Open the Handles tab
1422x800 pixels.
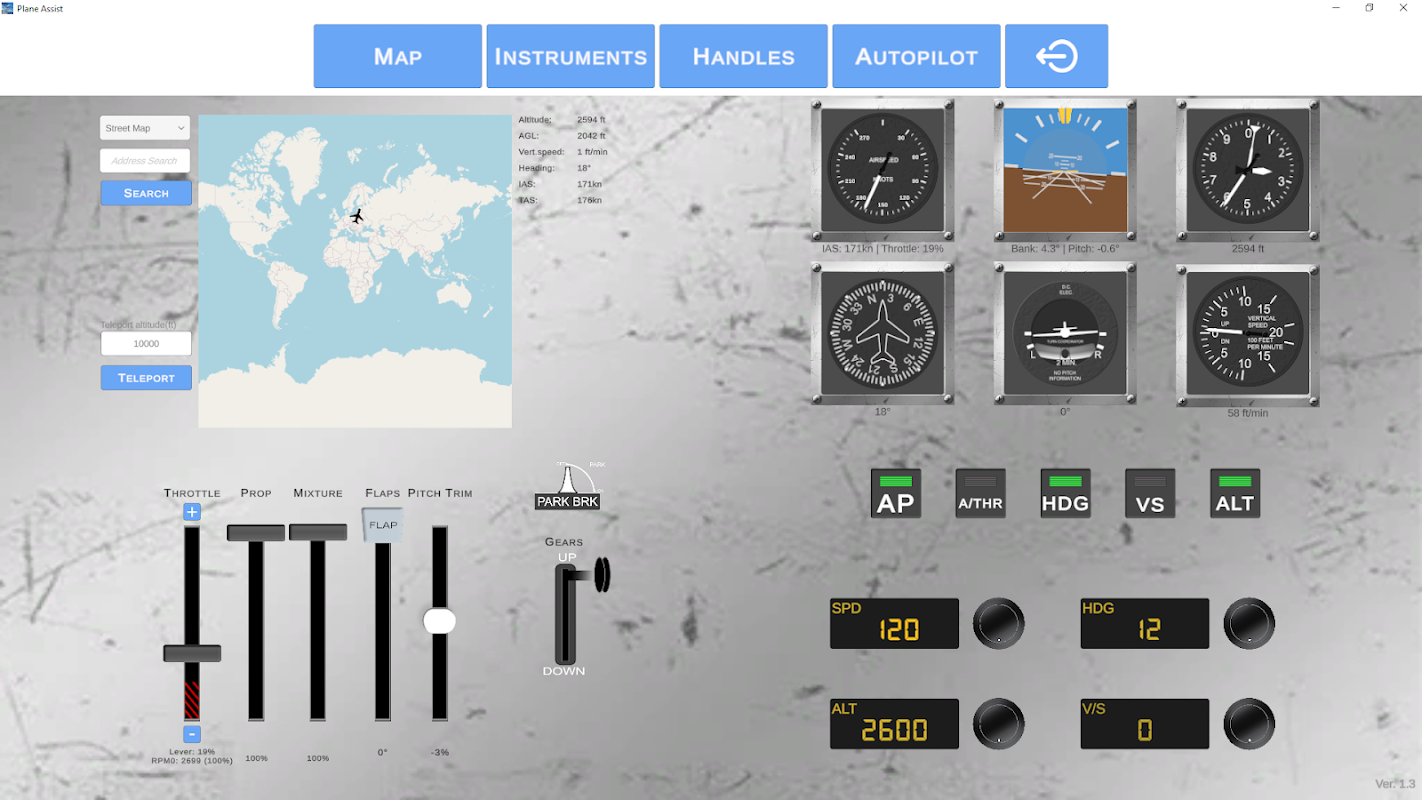(743, 56)
